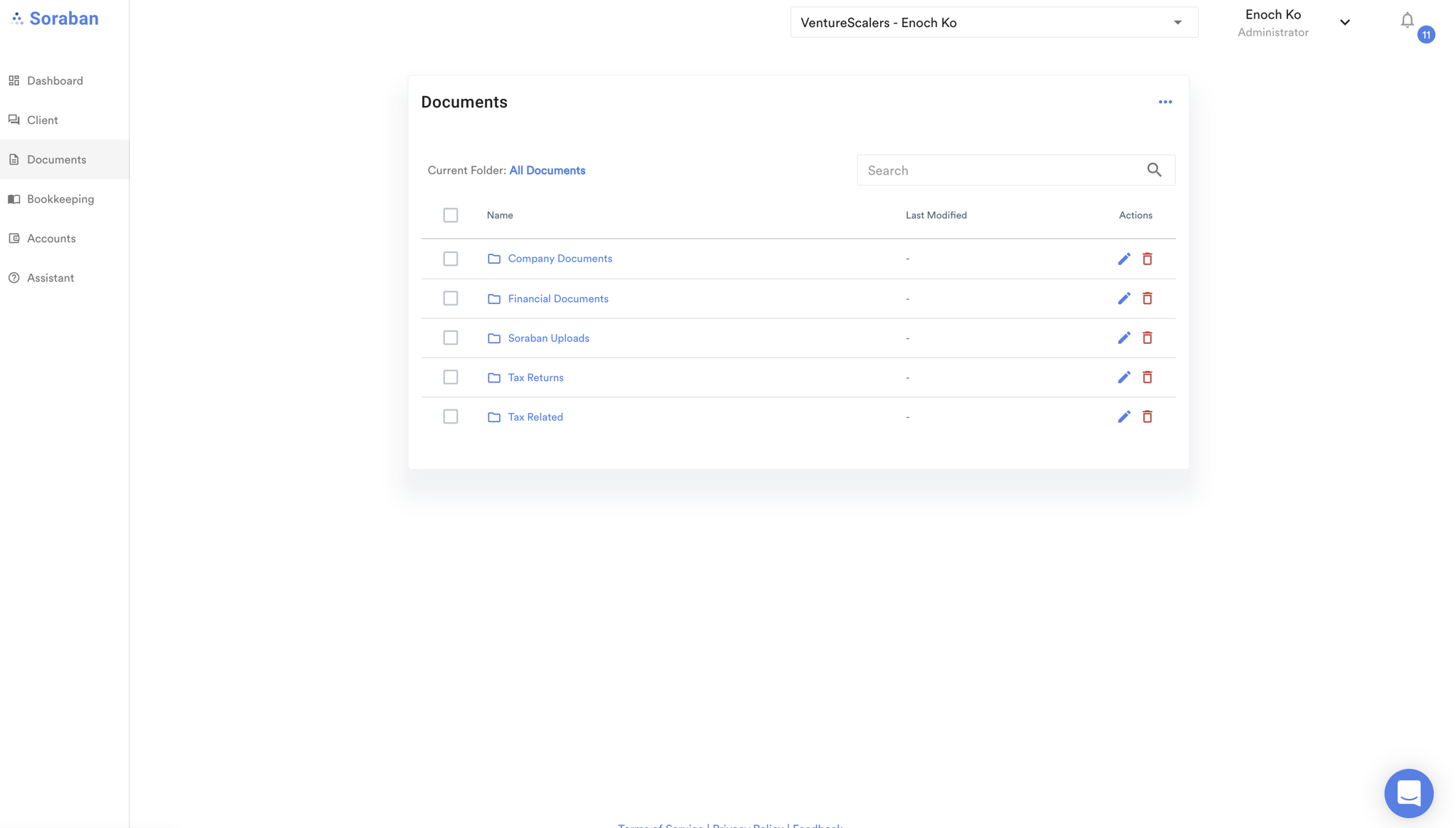Delete the Tax Related folder
This screenshot has height=828, width=1456.
click(1147, 416)
